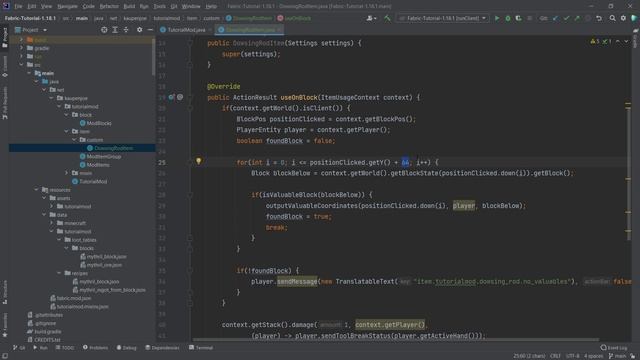
Task: Open the Refactor menu
Action: [109, 6]
